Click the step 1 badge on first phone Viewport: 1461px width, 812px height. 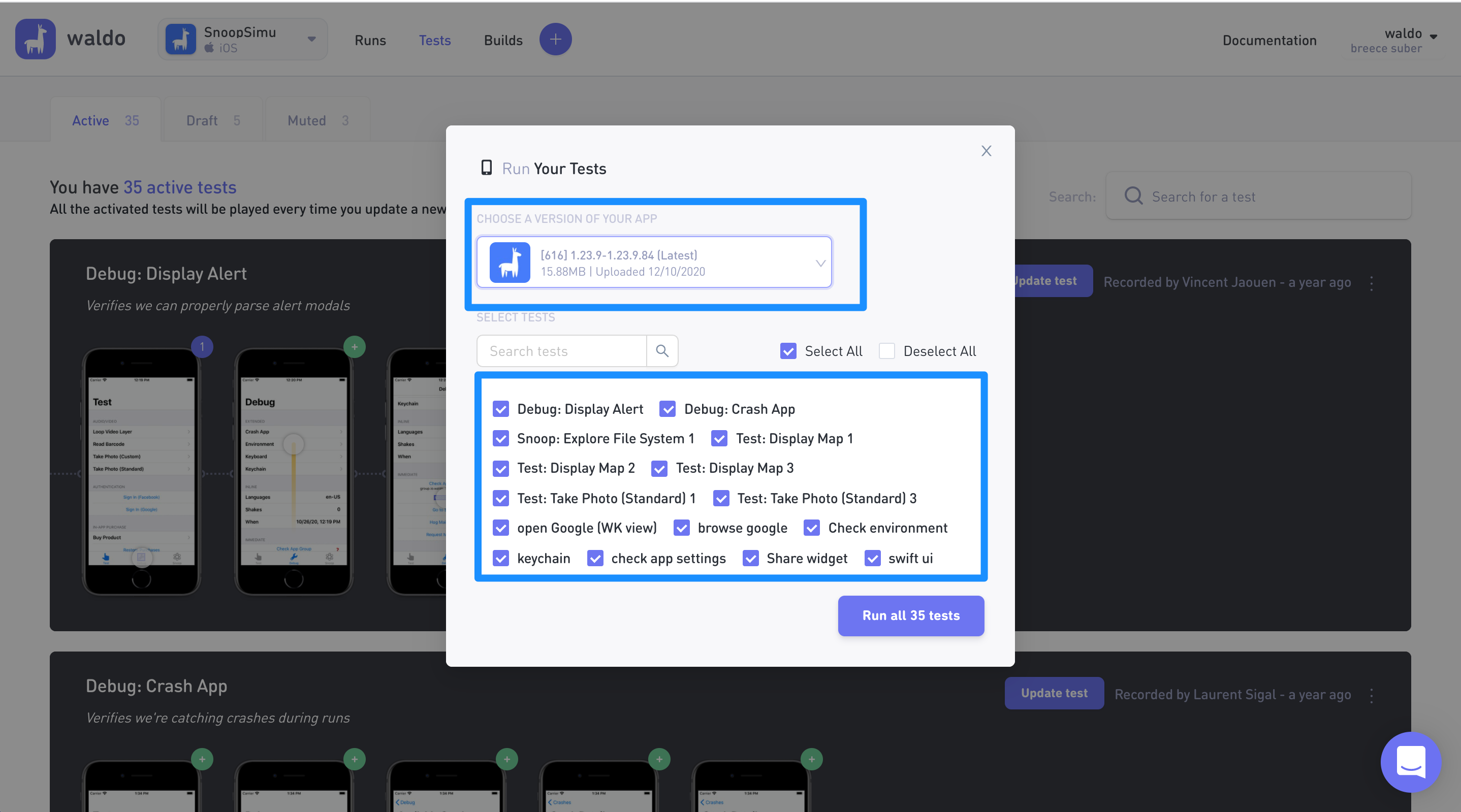(x=202, y=346)
